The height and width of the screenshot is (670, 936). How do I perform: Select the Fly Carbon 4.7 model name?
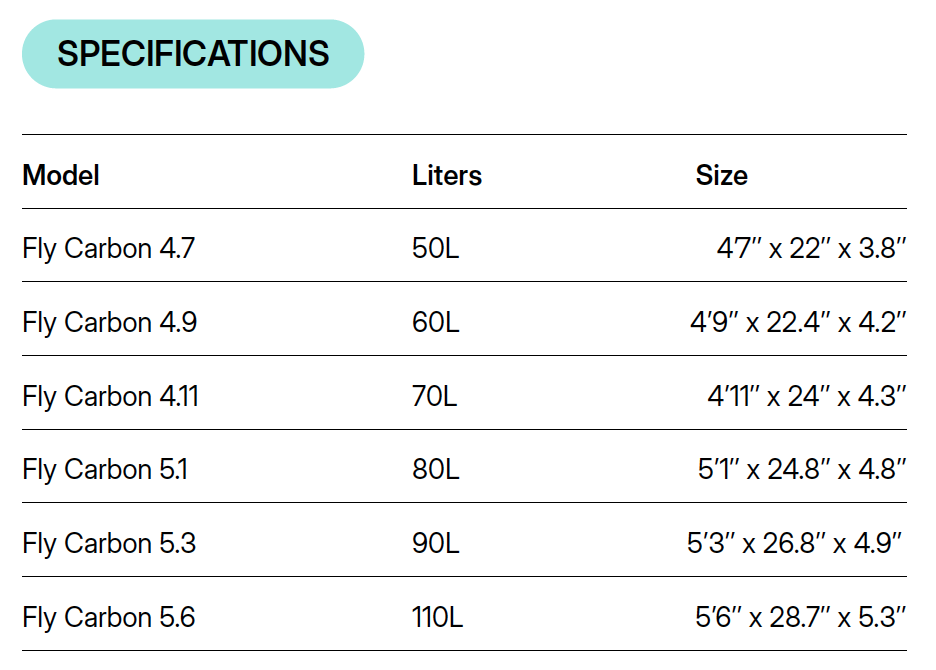(x=108, y=248)
